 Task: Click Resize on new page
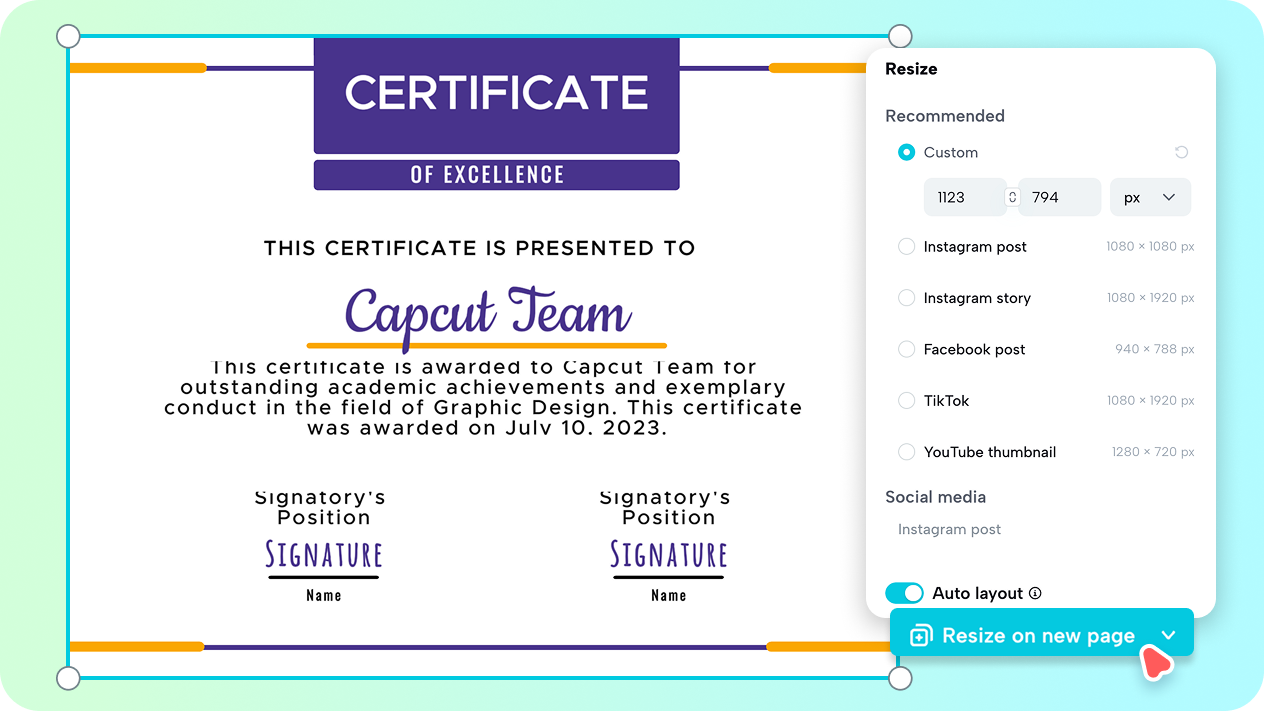point(1030,635)
